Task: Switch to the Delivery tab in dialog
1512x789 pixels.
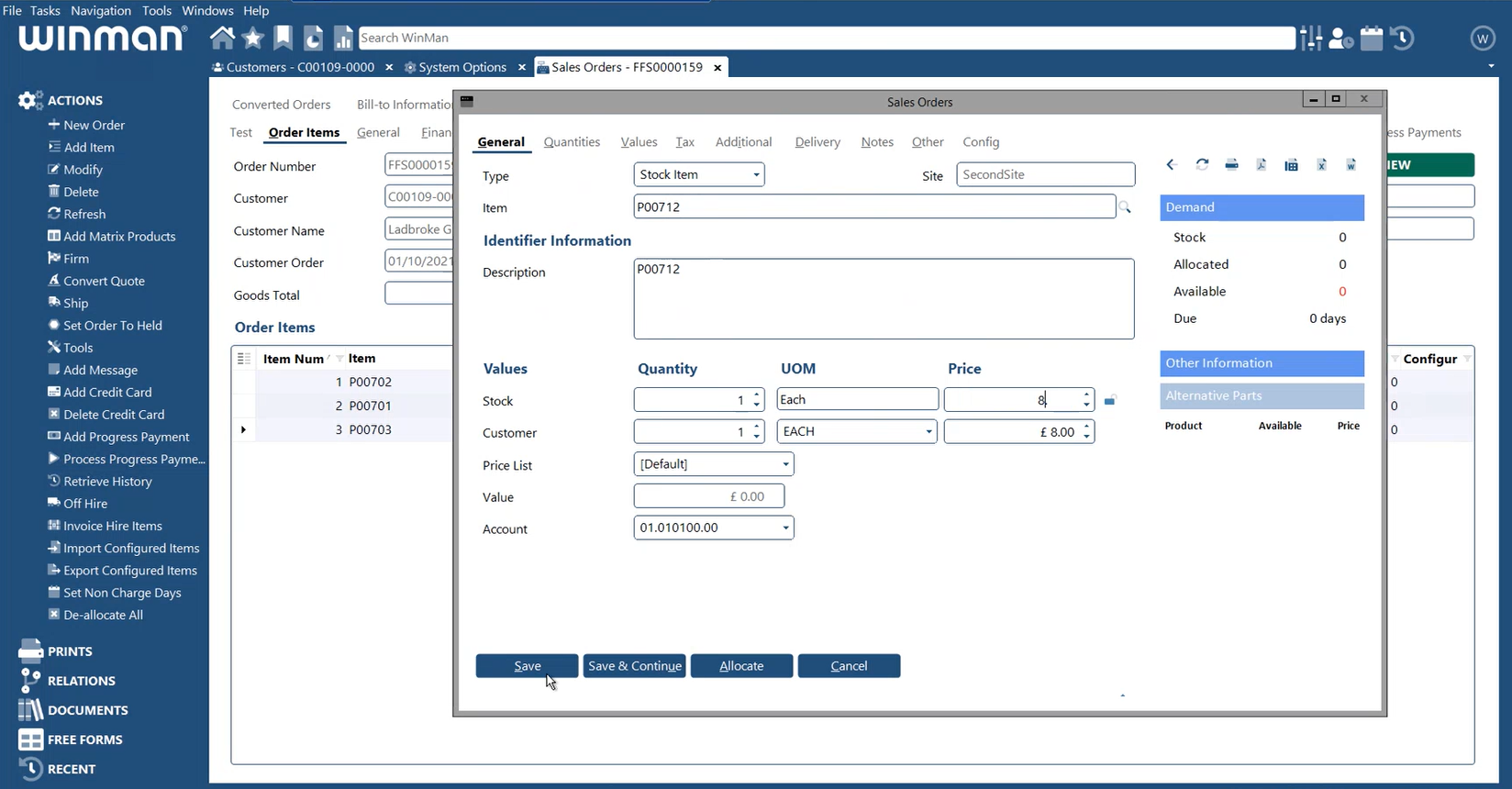Action: [x=817, y=142]
